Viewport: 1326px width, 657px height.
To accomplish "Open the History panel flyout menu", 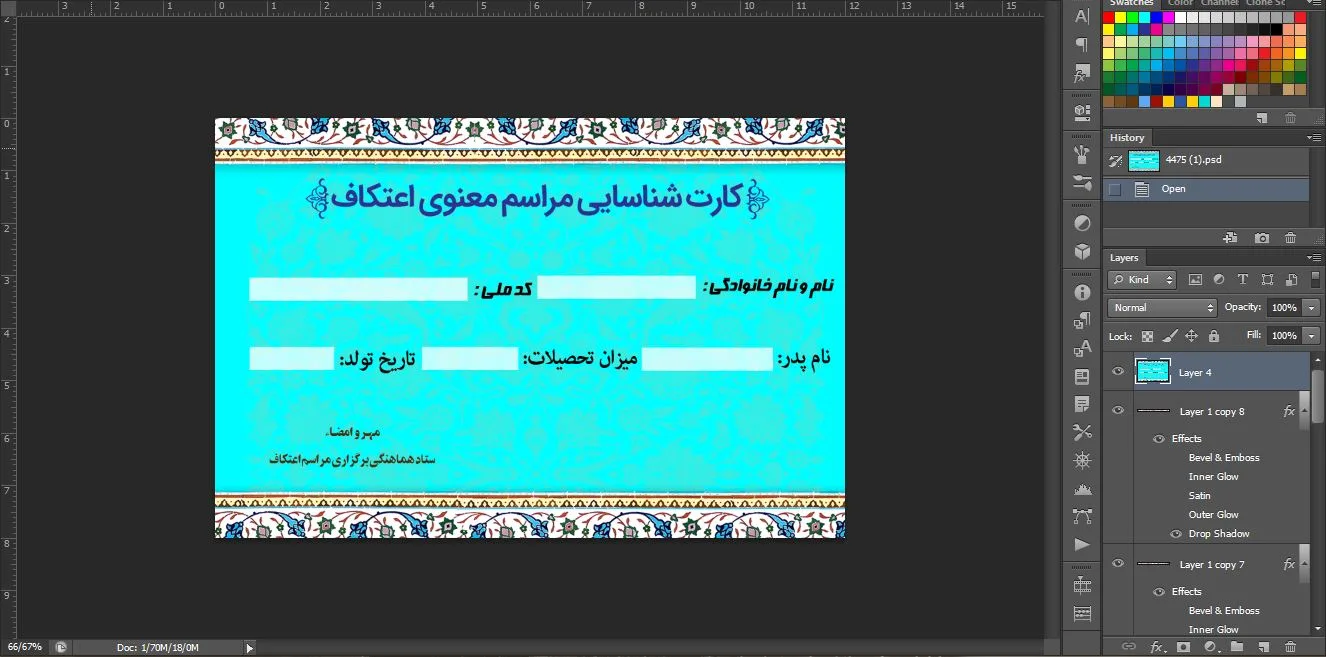I will click(x=1314, y=138).
